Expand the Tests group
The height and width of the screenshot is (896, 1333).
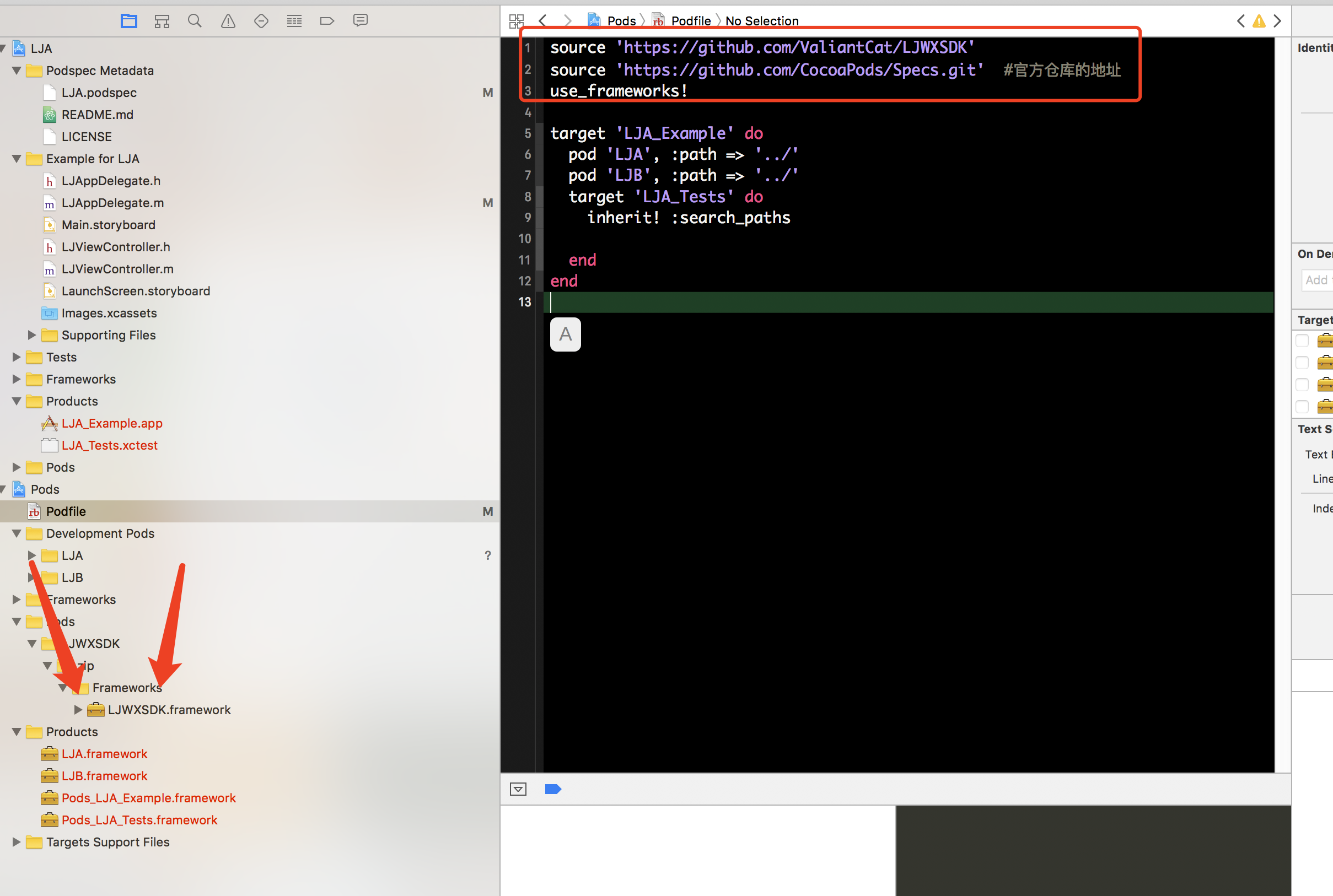pyautogui.click(x=15, y=357)
